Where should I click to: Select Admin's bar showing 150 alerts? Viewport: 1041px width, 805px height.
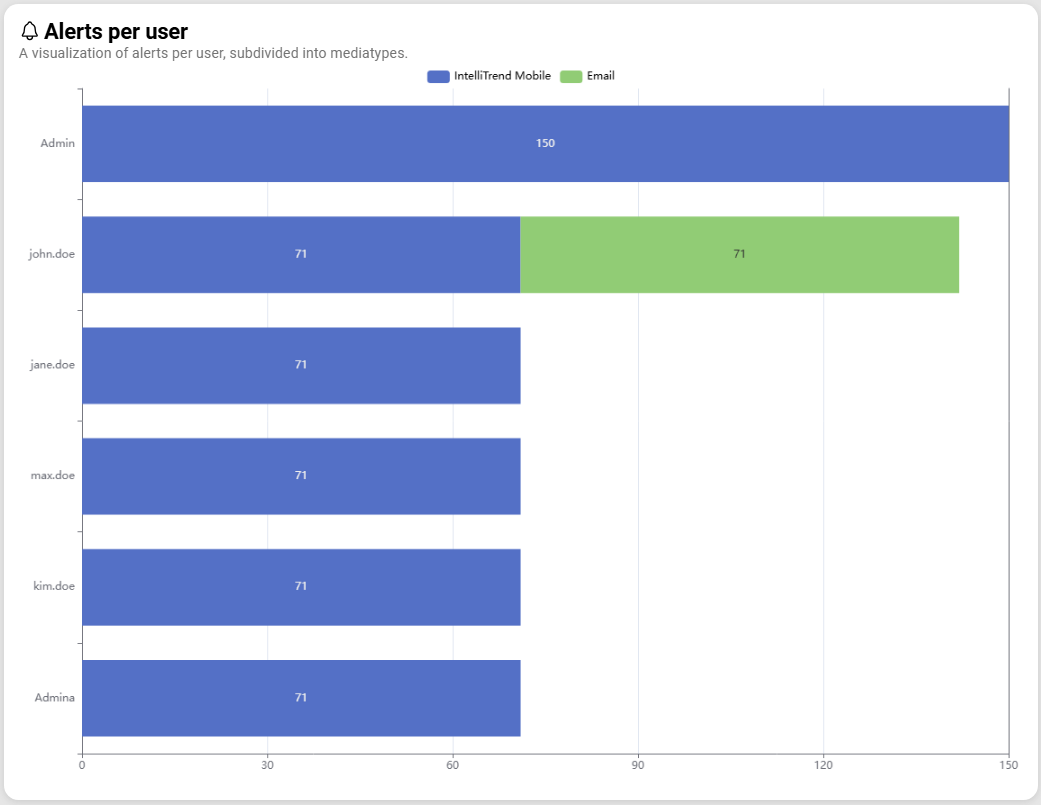coord(545,143)
